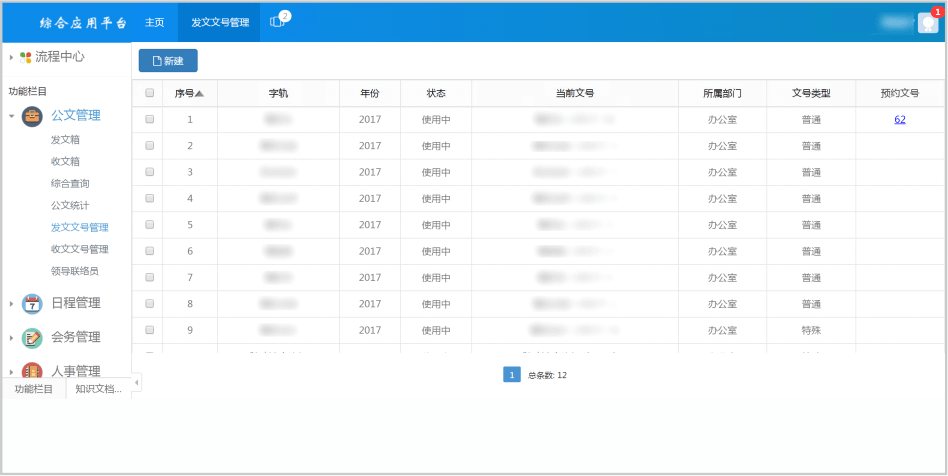Click the 预约文号 column header
948x476 pixels.
pyautogui.click(x=900, y=94)
